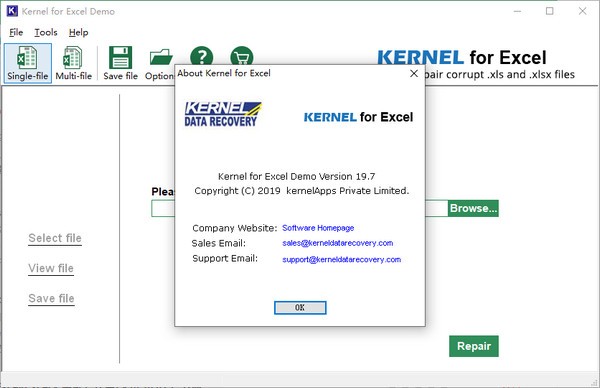Click the Browse... button
Image resolution: width=600 pixels, height=388 pixels.
[473, 209]
